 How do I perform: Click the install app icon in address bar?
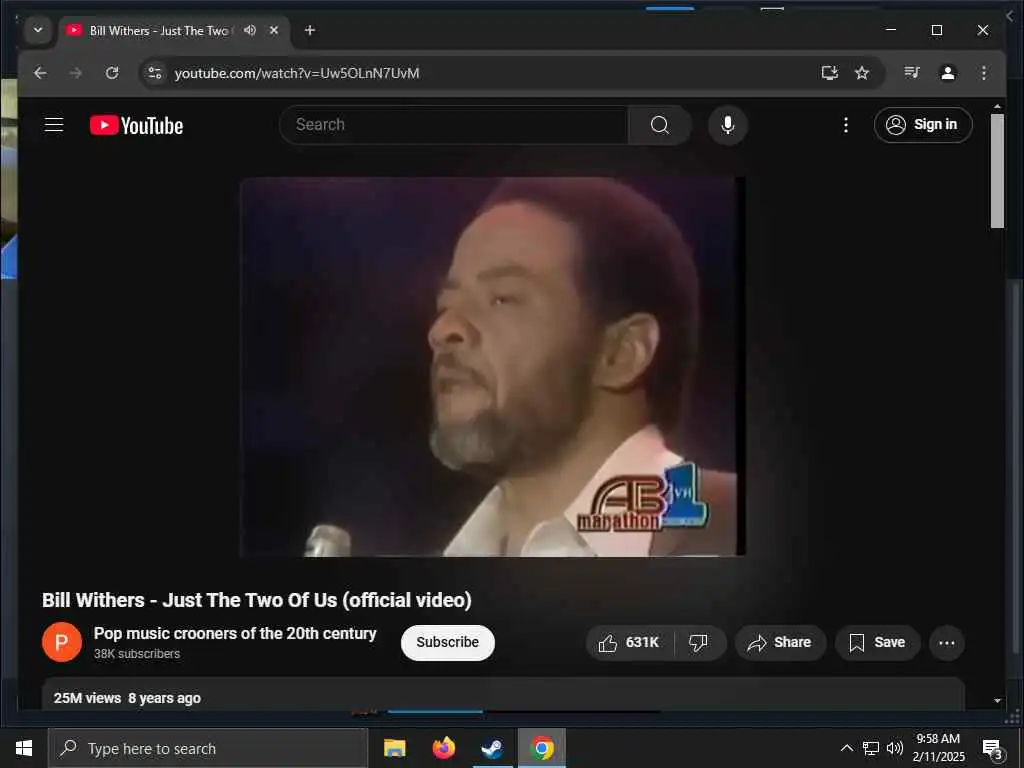point(829,73)
